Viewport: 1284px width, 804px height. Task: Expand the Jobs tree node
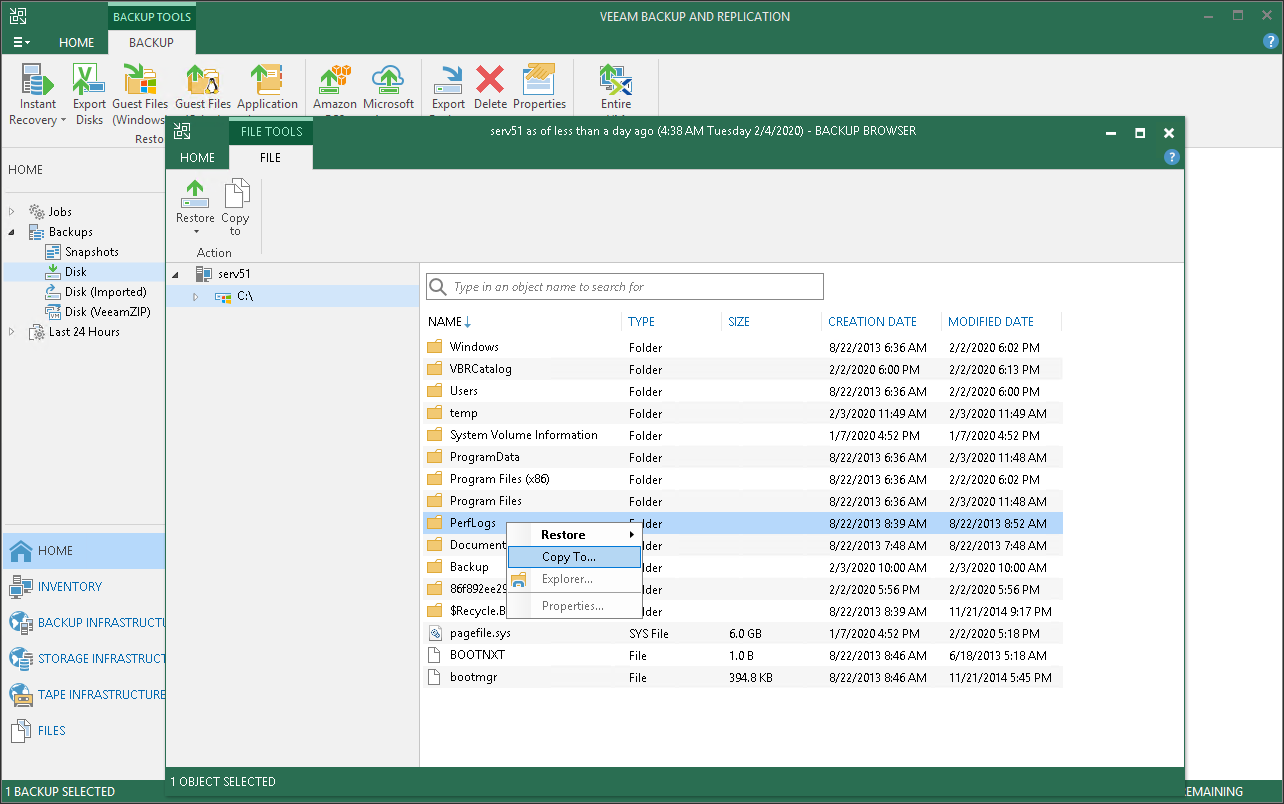[12, 212]
